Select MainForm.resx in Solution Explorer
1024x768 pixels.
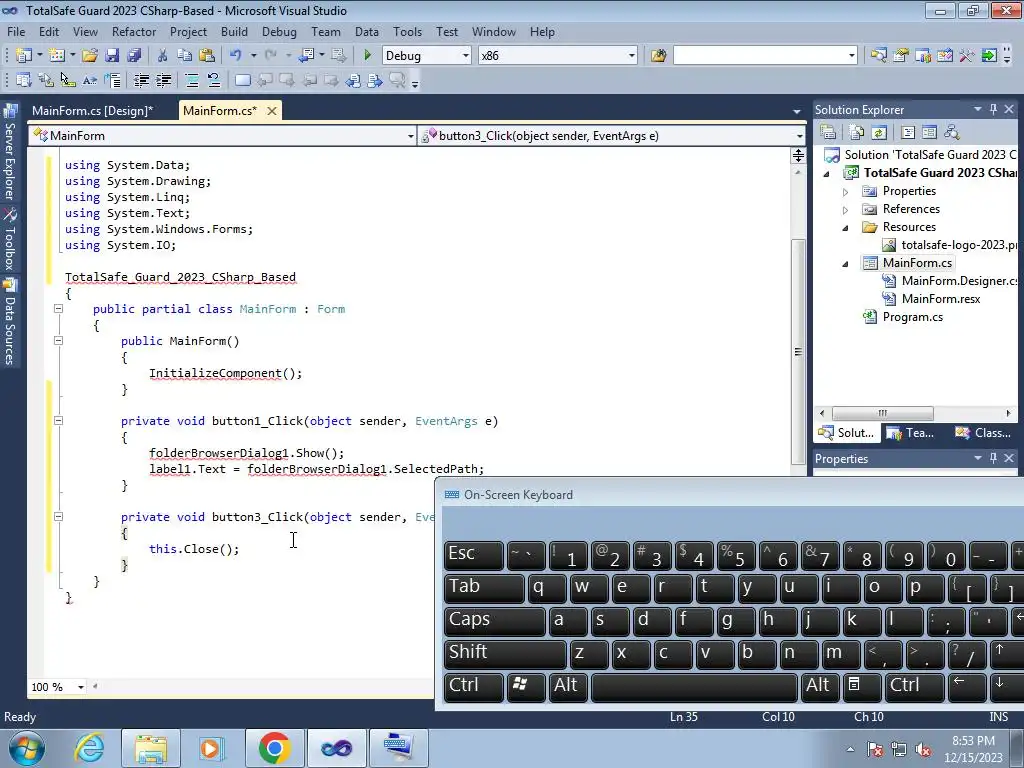click(x=940, y=299)
